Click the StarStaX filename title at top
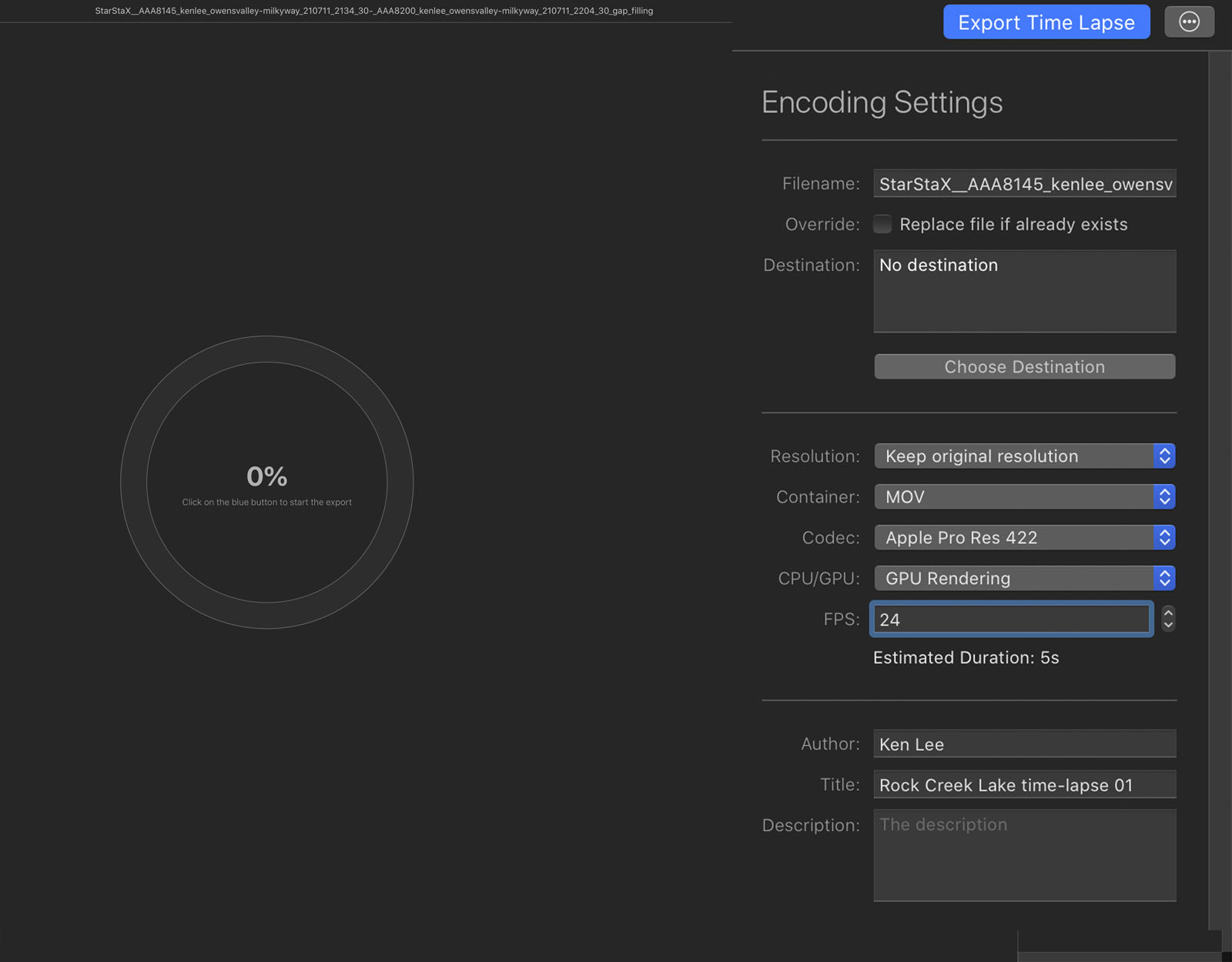The image size is (1232, 962). point(373,11)
